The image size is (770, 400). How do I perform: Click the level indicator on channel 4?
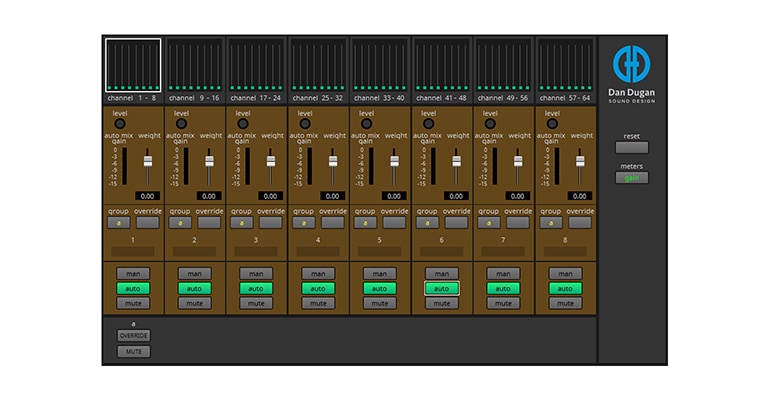[305, 124]
